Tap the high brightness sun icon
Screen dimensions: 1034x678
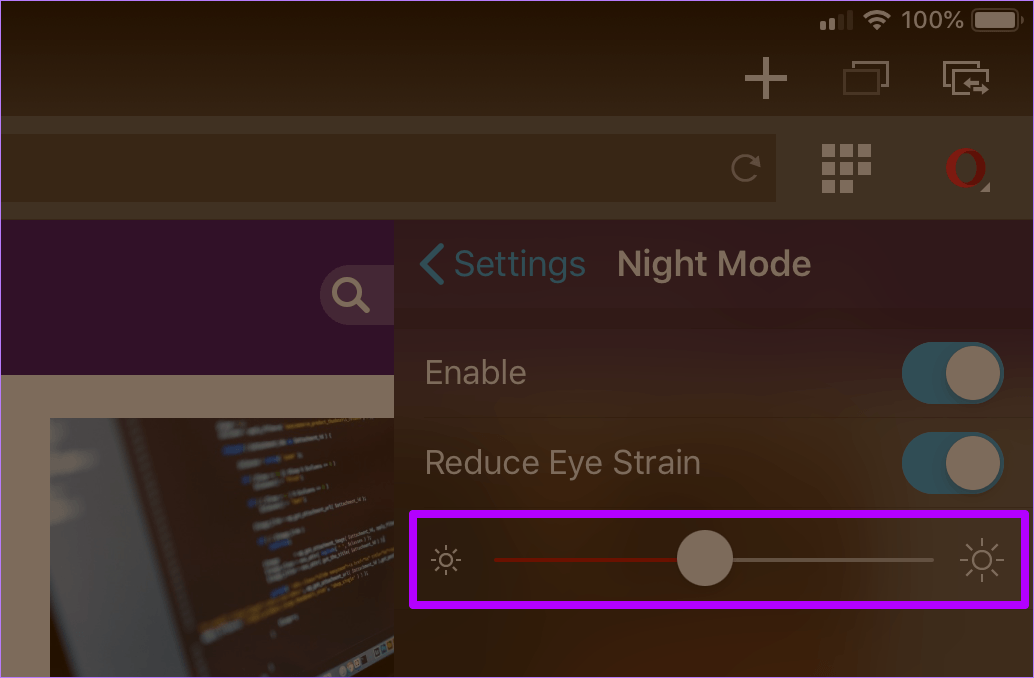(x=981, y=560)
